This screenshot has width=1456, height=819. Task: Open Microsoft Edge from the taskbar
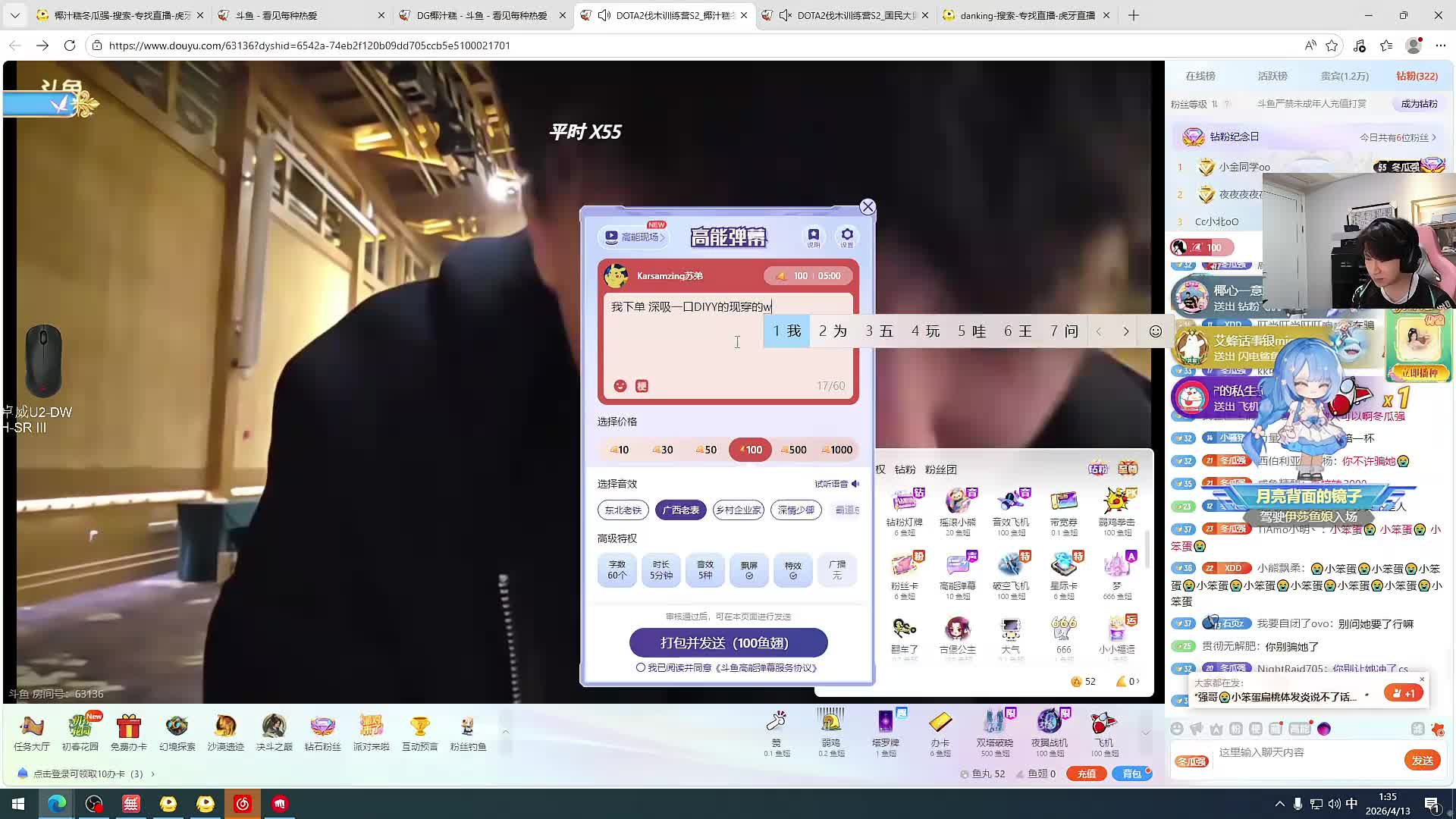tap(57, 804)
